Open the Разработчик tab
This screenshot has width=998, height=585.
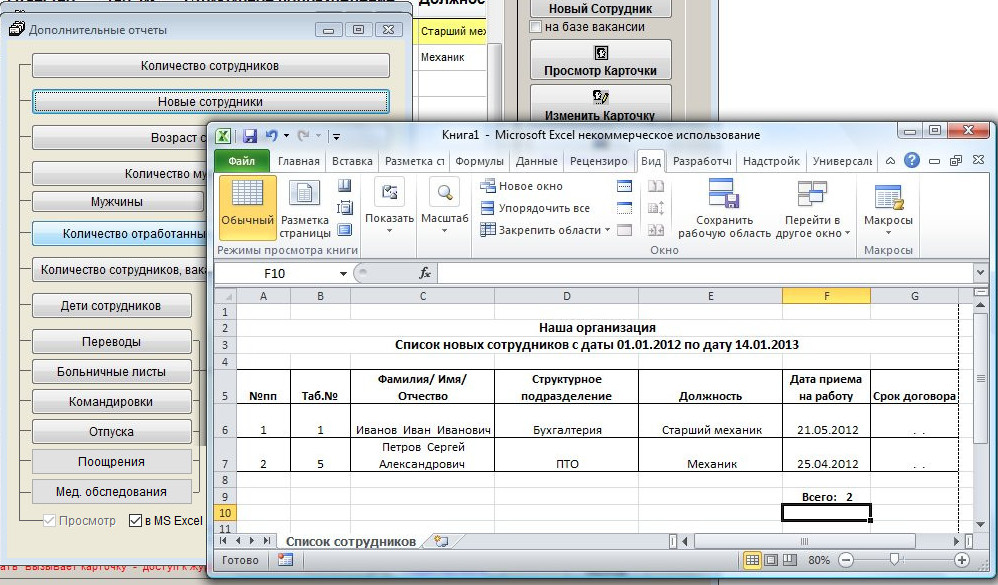[702, 162]
